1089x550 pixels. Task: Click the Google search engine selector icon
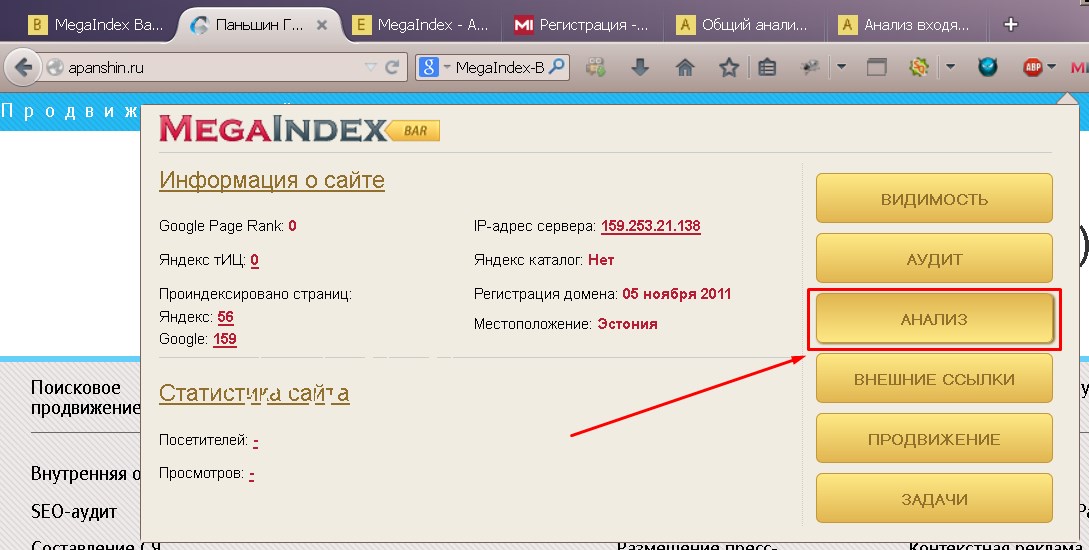point(429,67)
